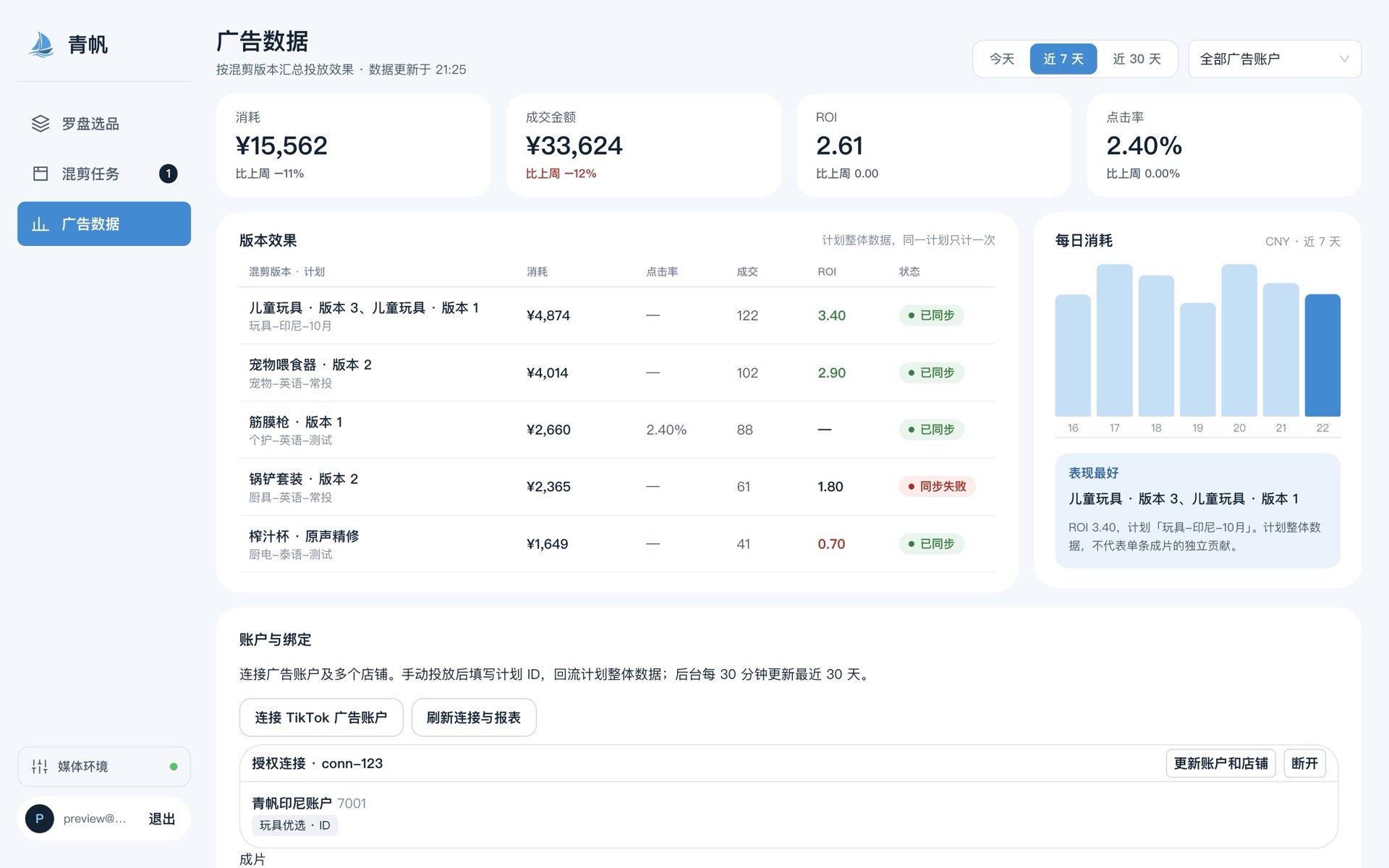
Task: Open the 罗盘选品 menu item
Action: pyautogui.click(x=104, y=124)
